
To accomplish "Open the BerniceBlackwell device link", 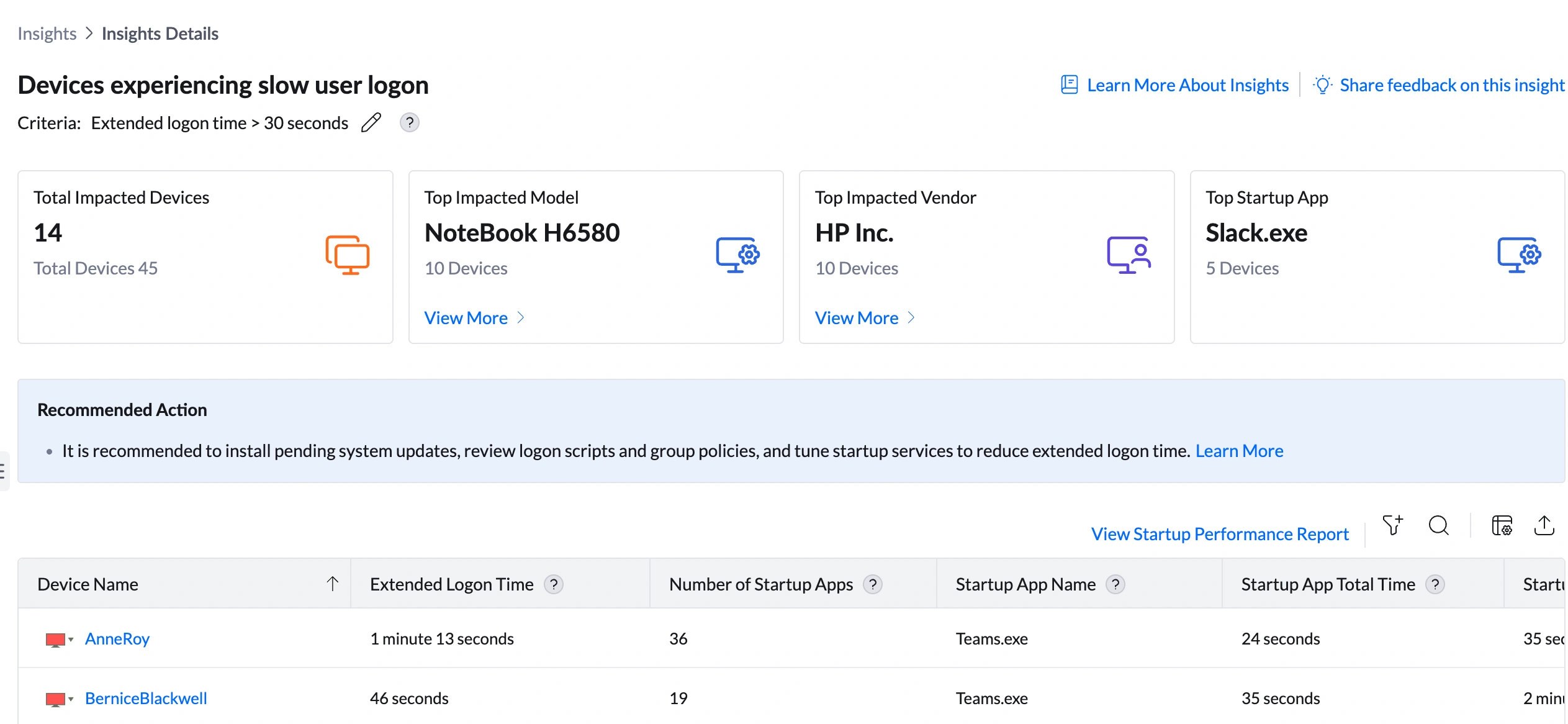I will click(x=146, y=699).
